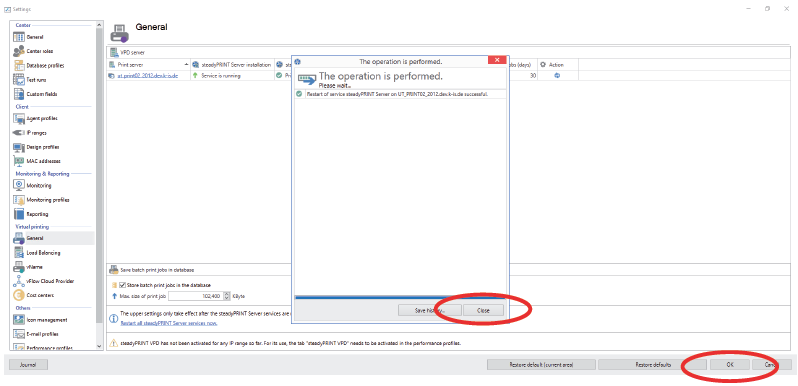Click Restart all steadyPRINT Server services link
This screenshot has width=798, height=386.
click(x=169, y=323)
